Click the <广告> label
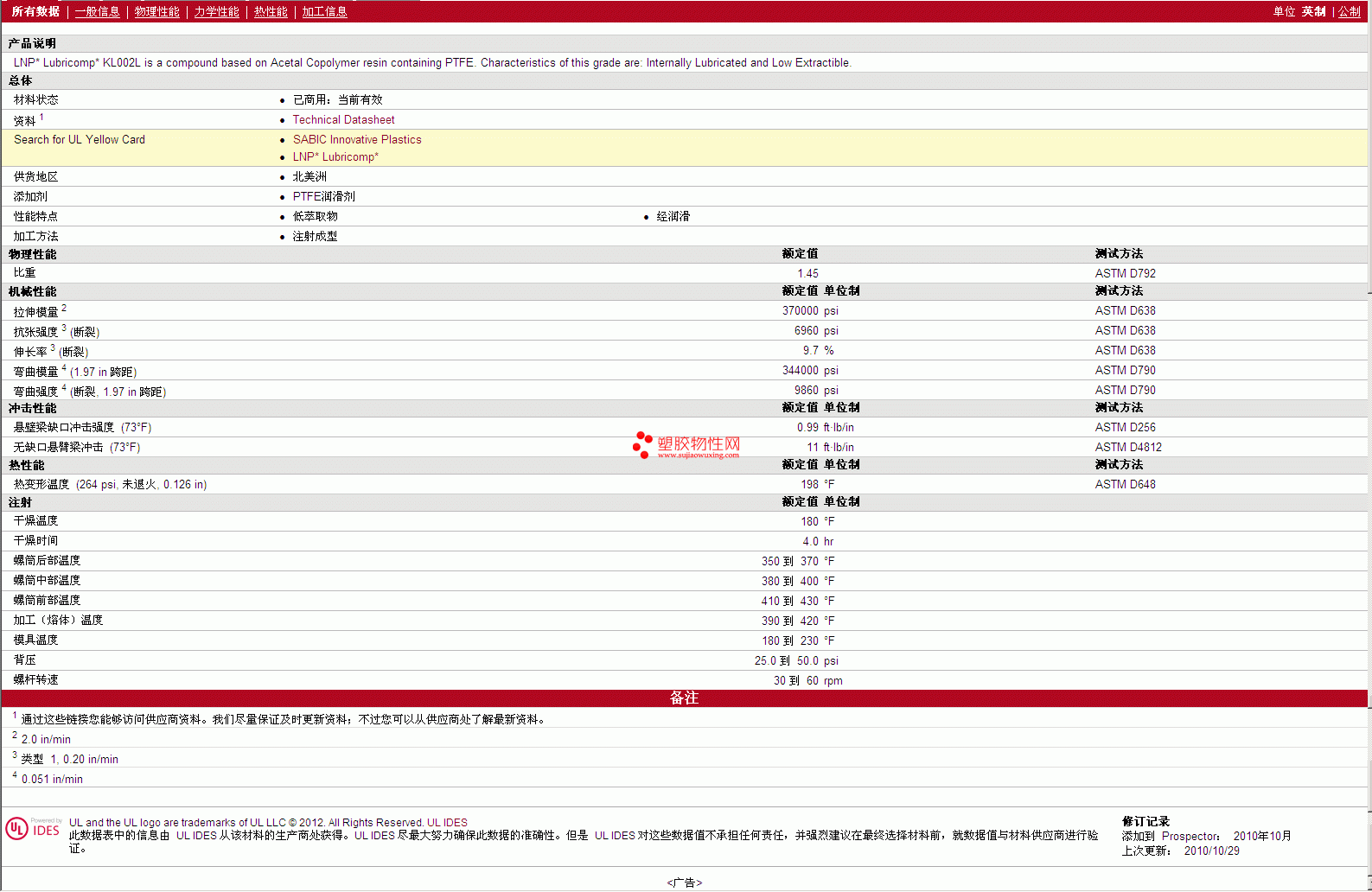The image size is (1372, 892). (x=684, y=883)
